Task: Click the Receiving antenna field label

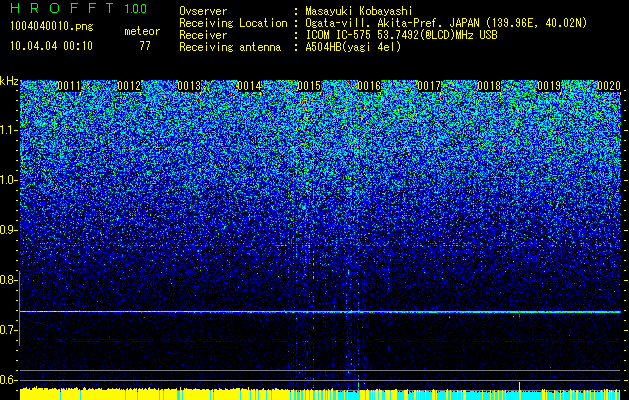Action: 230,47
